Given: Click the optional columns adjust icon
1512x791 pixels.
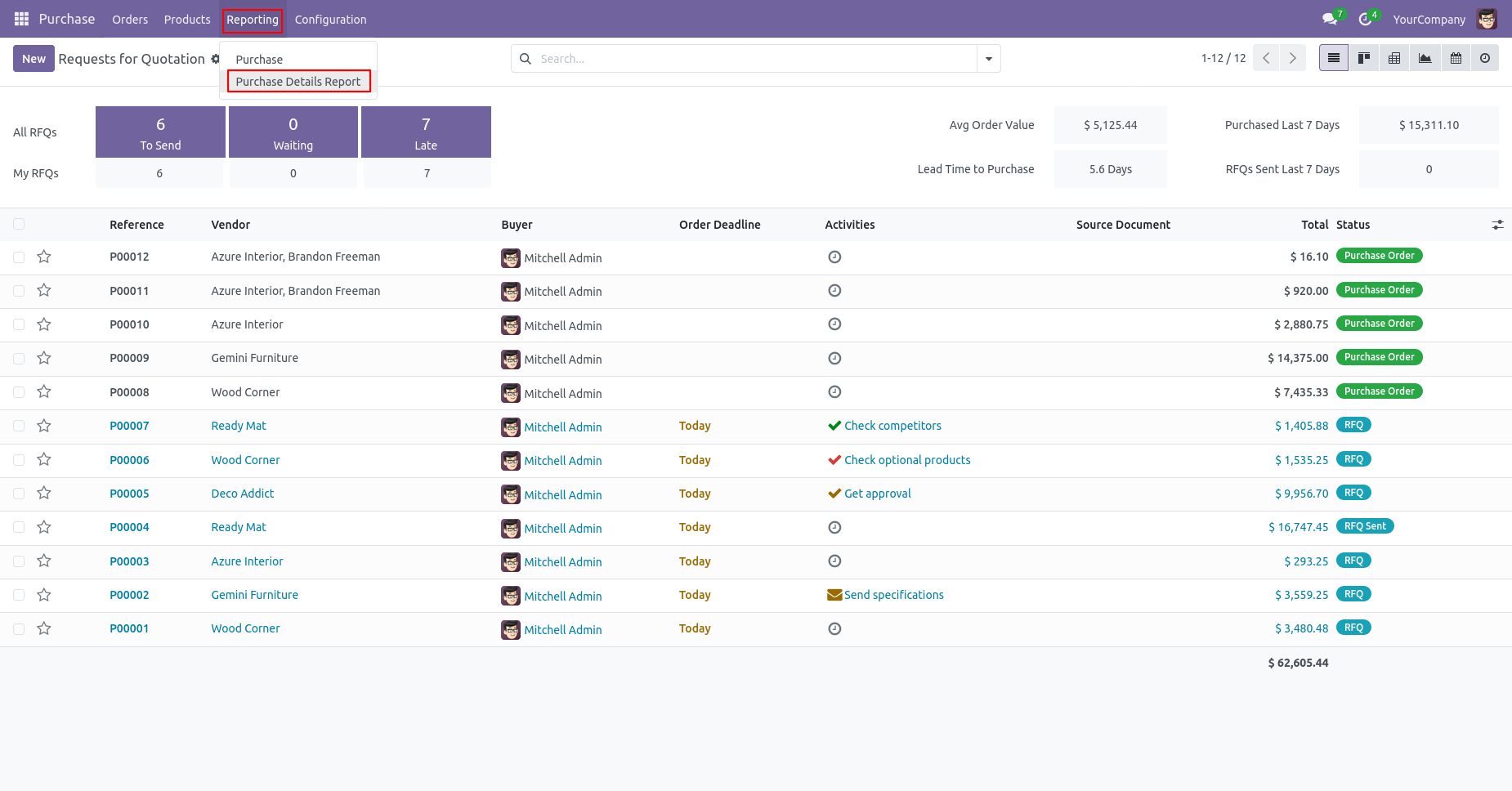Looking at the screenshot, I should (x=1497, y=225).
